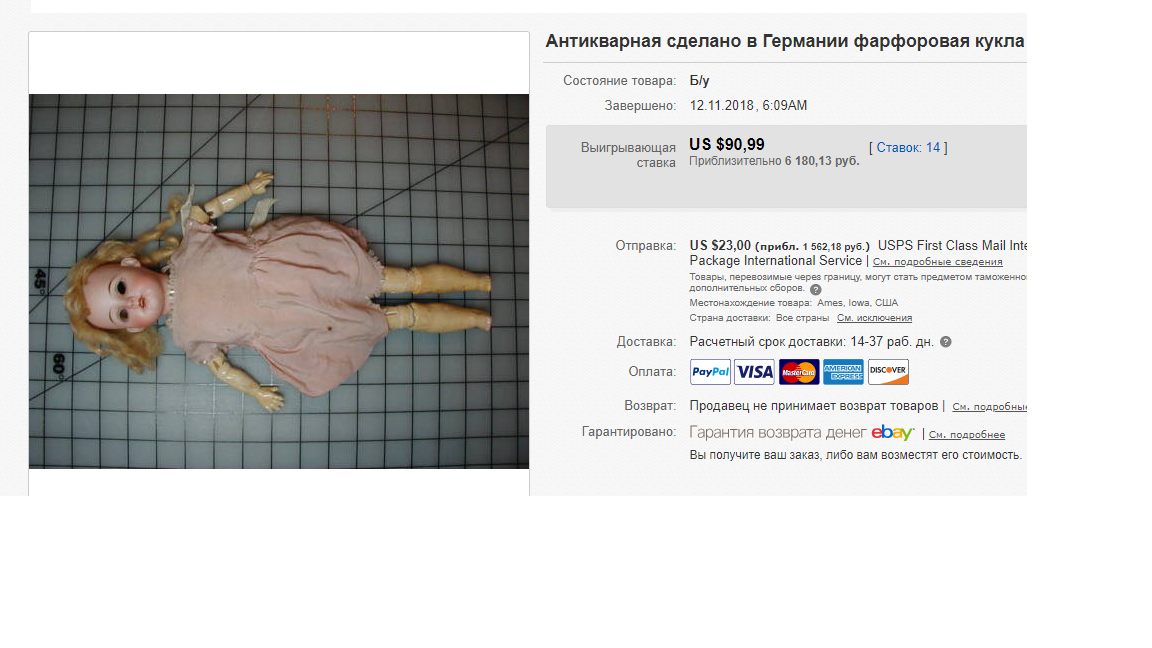Open the bids count link Ставок: 14

908,148
